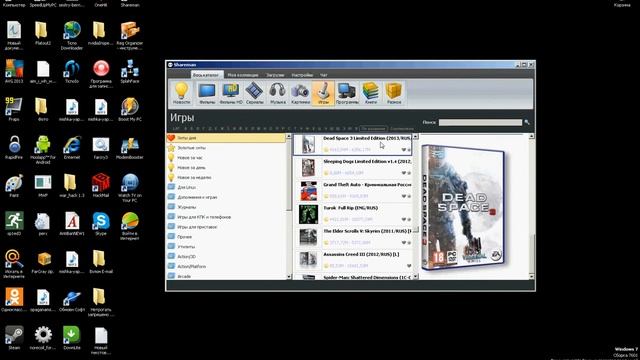Open the Для Linux folder
The width and height of the screenshot is (640, 360).
(x=226, y=187)
